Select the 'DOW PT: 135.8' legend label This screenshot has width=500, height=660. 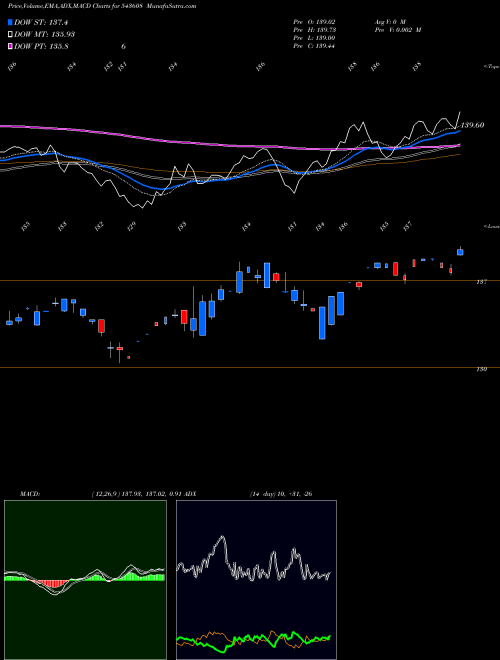click(41, 46)
